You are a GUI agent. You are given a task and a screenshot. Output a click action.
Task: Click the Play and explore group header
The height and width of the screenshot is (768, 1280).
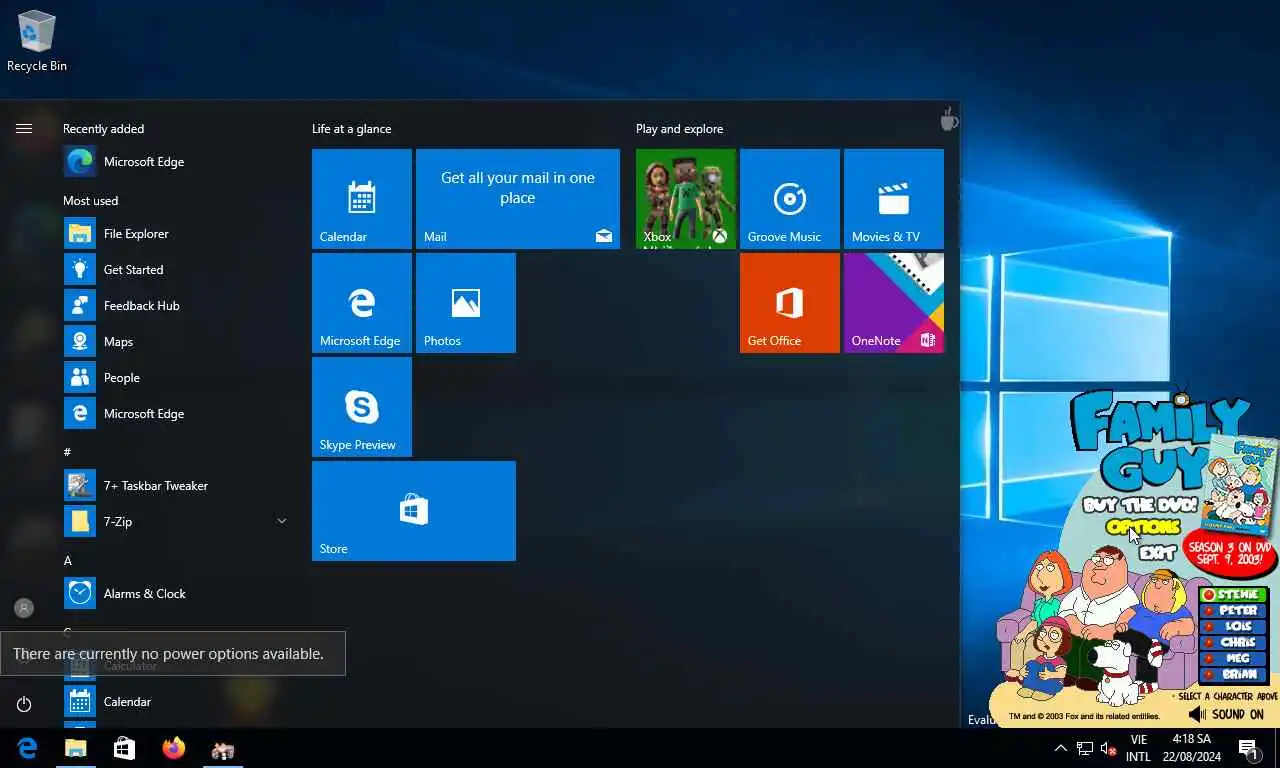coord(679,129)
